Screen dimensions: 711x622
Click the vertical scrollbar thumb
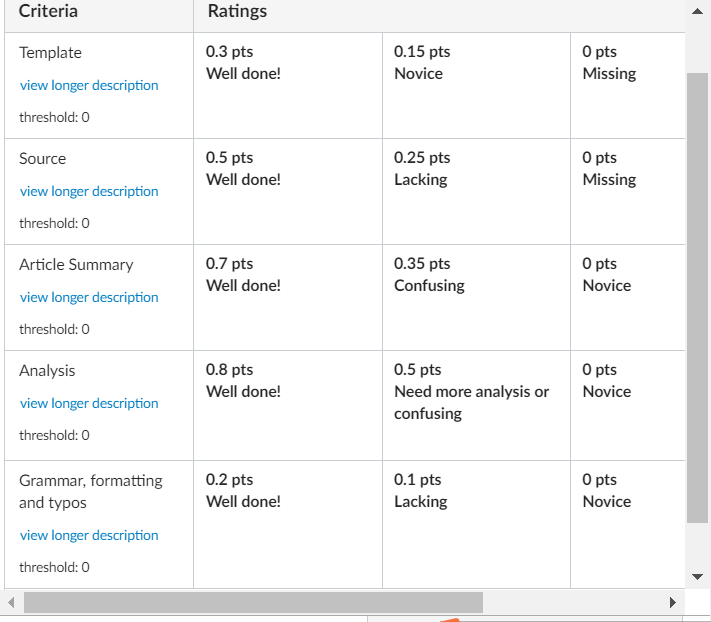click(x=697, y=298)
